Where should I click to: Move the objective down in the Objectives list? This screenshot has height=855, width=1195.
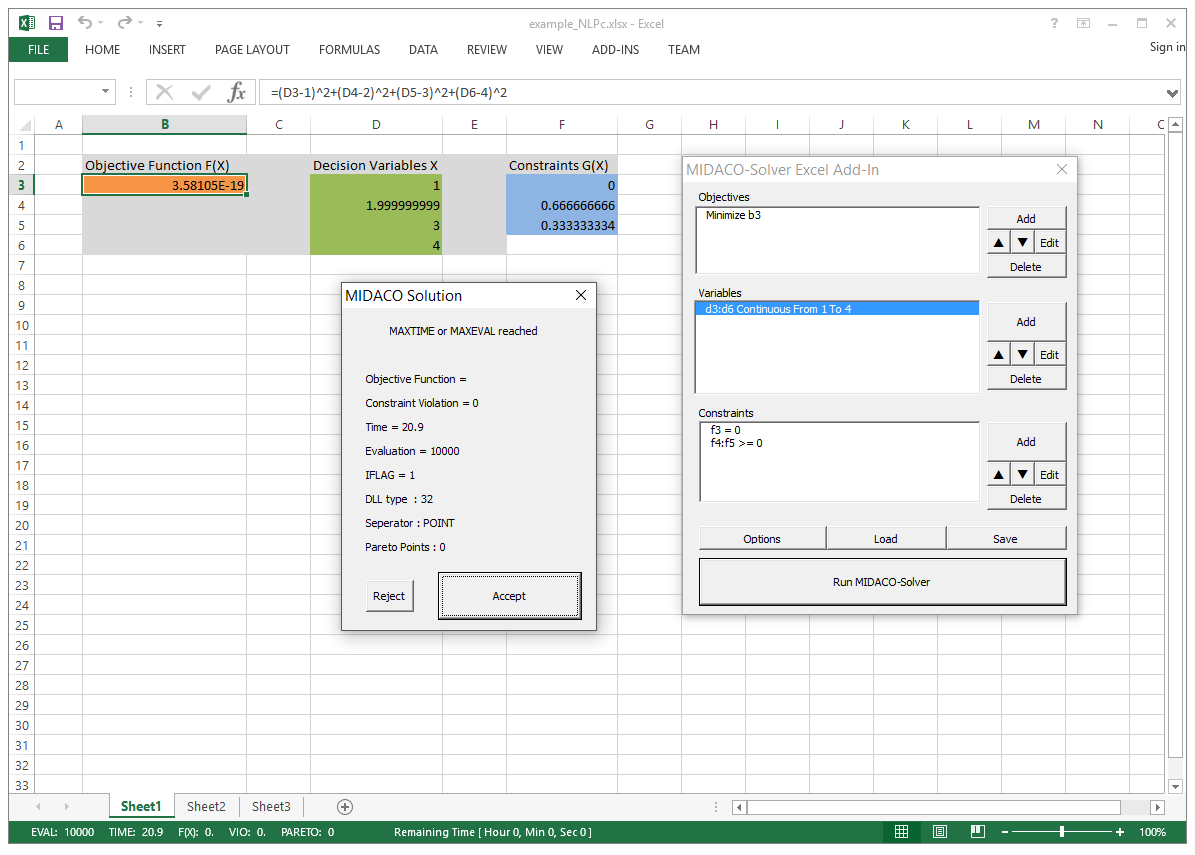(x=1023, y=243)
